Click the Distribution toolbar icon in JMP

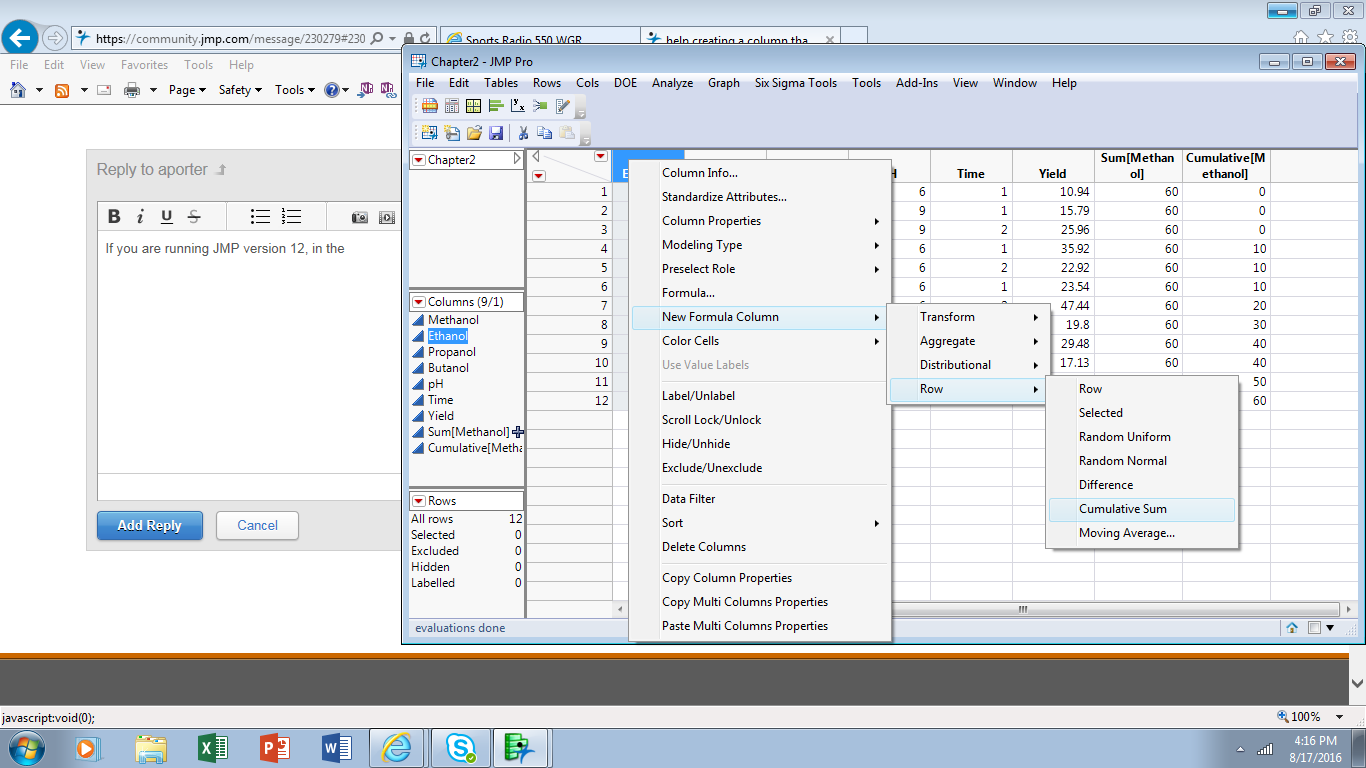point(495,106)
